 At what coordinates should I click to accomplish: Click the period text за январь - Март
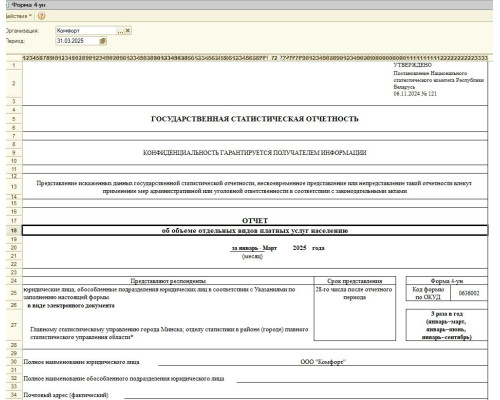point(254,248)
